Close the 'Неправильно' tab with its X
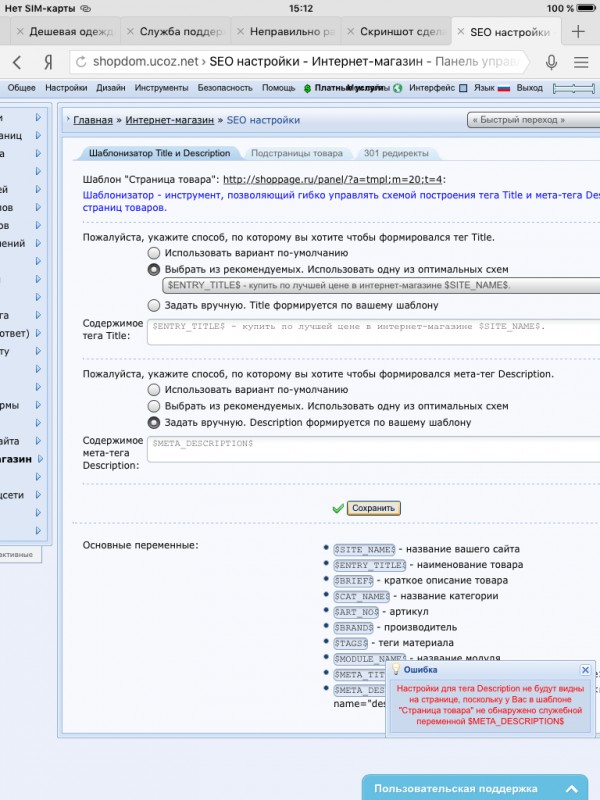Viewport: 600px width, 800px height. [240, 32]
